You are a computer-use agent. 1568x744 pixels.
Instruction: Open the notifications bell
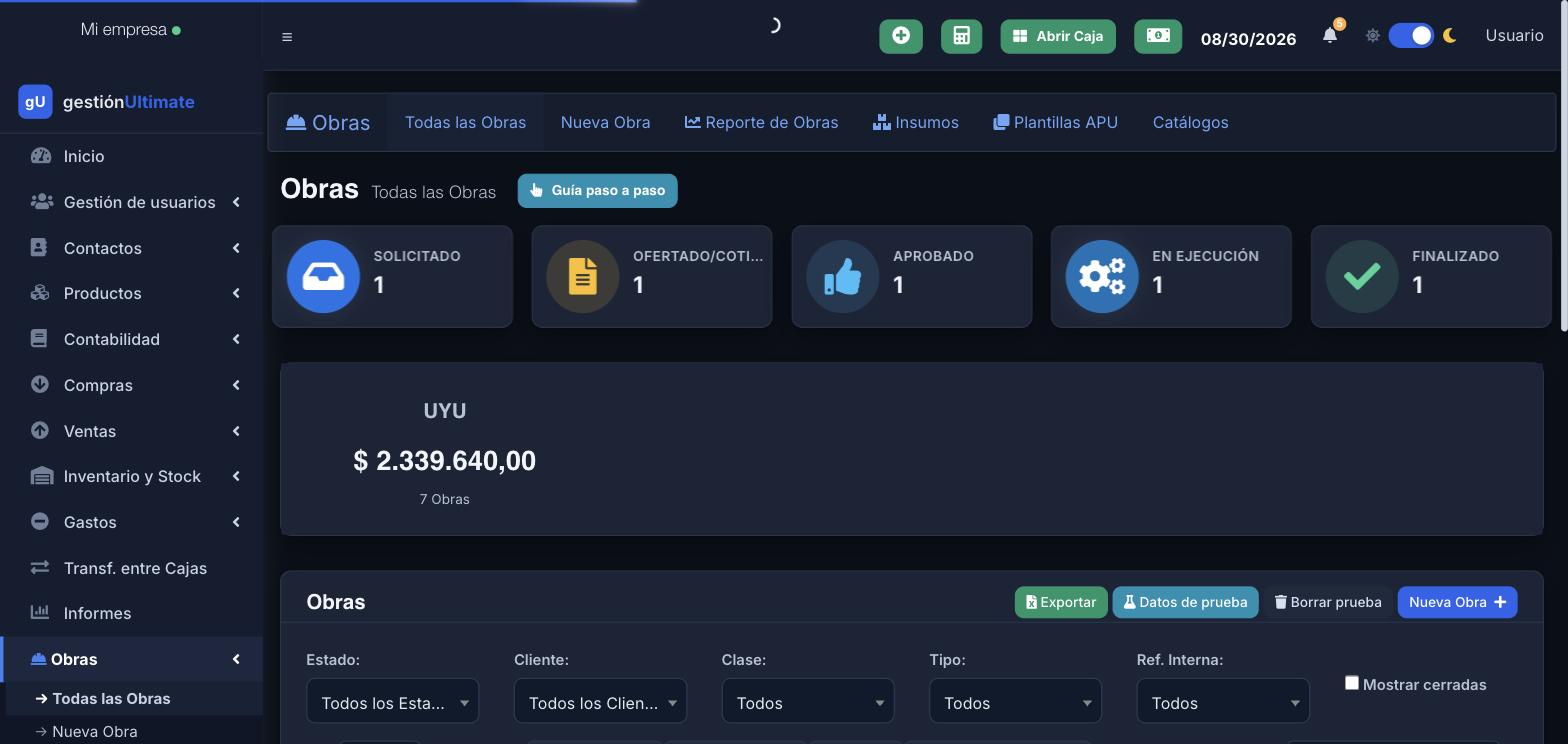tap(1330, 35)
